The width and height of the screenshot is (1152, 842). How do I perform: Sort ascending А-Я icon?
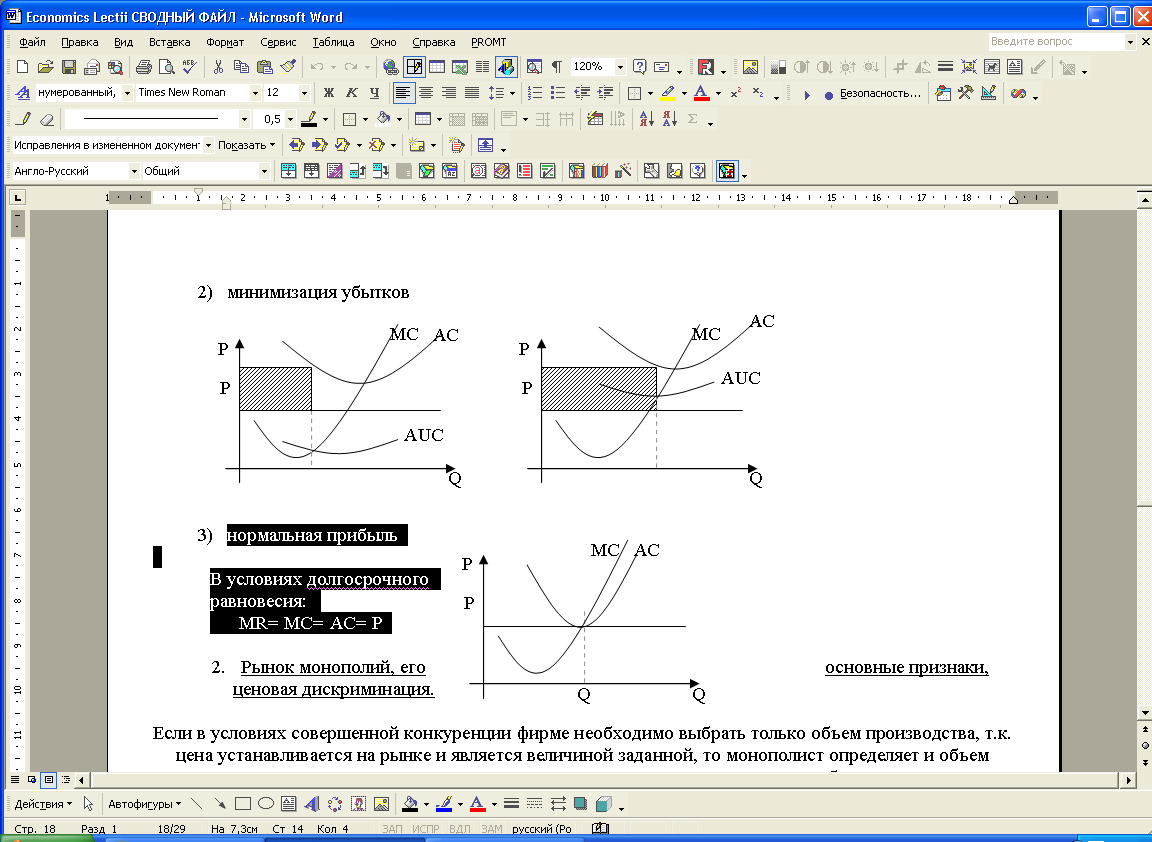click(647, 119)
